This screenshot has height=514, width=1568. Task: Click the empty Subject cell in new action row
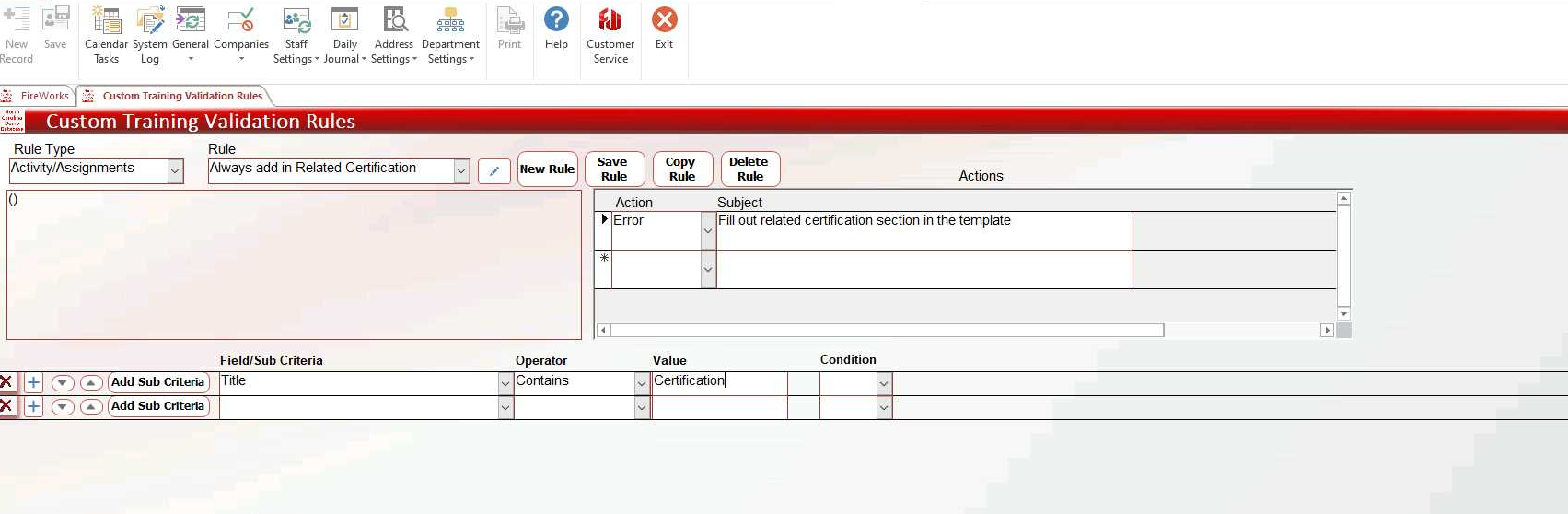point(923,269)
